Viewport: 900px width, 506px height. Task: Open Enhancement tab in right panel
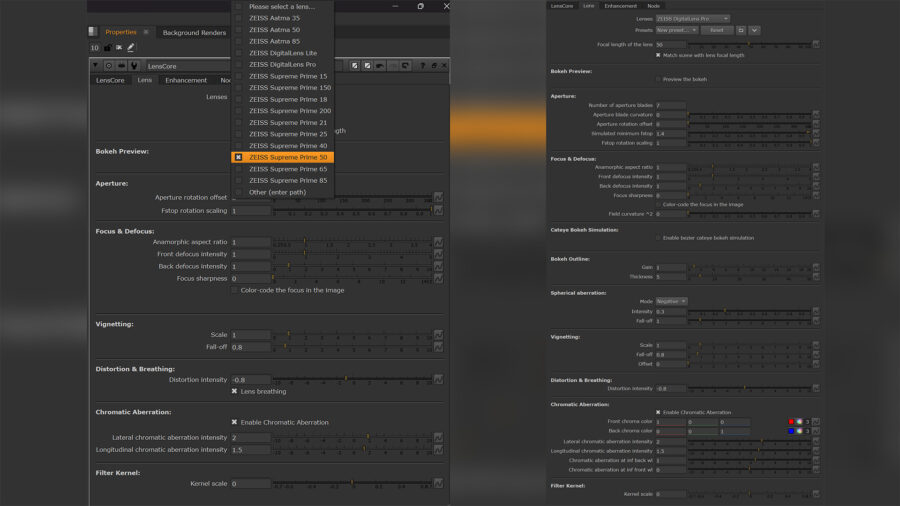pyautogui.click(x=620, y=6)
